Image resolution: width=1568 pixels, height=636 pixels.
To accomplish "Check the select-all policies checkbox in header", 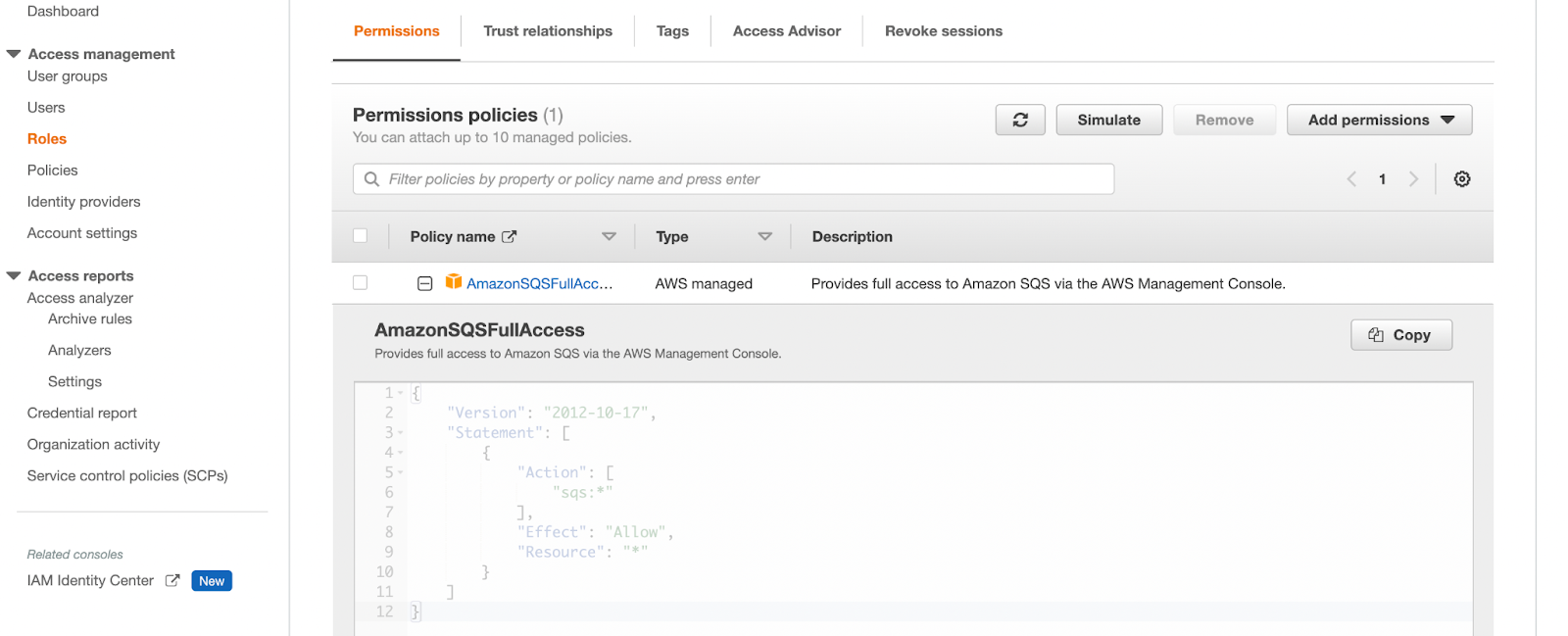I will (360, 236).
